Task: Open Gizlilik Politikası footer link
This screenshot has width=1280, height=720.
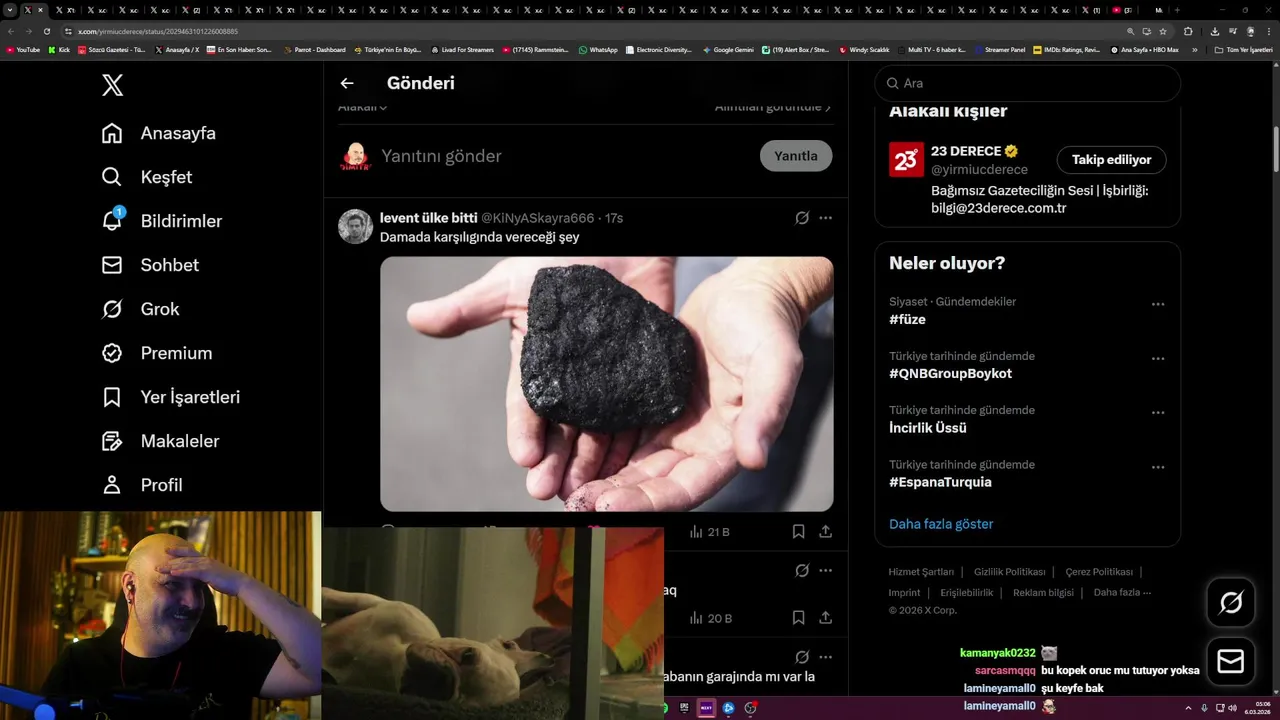Action: [1009, 572]
